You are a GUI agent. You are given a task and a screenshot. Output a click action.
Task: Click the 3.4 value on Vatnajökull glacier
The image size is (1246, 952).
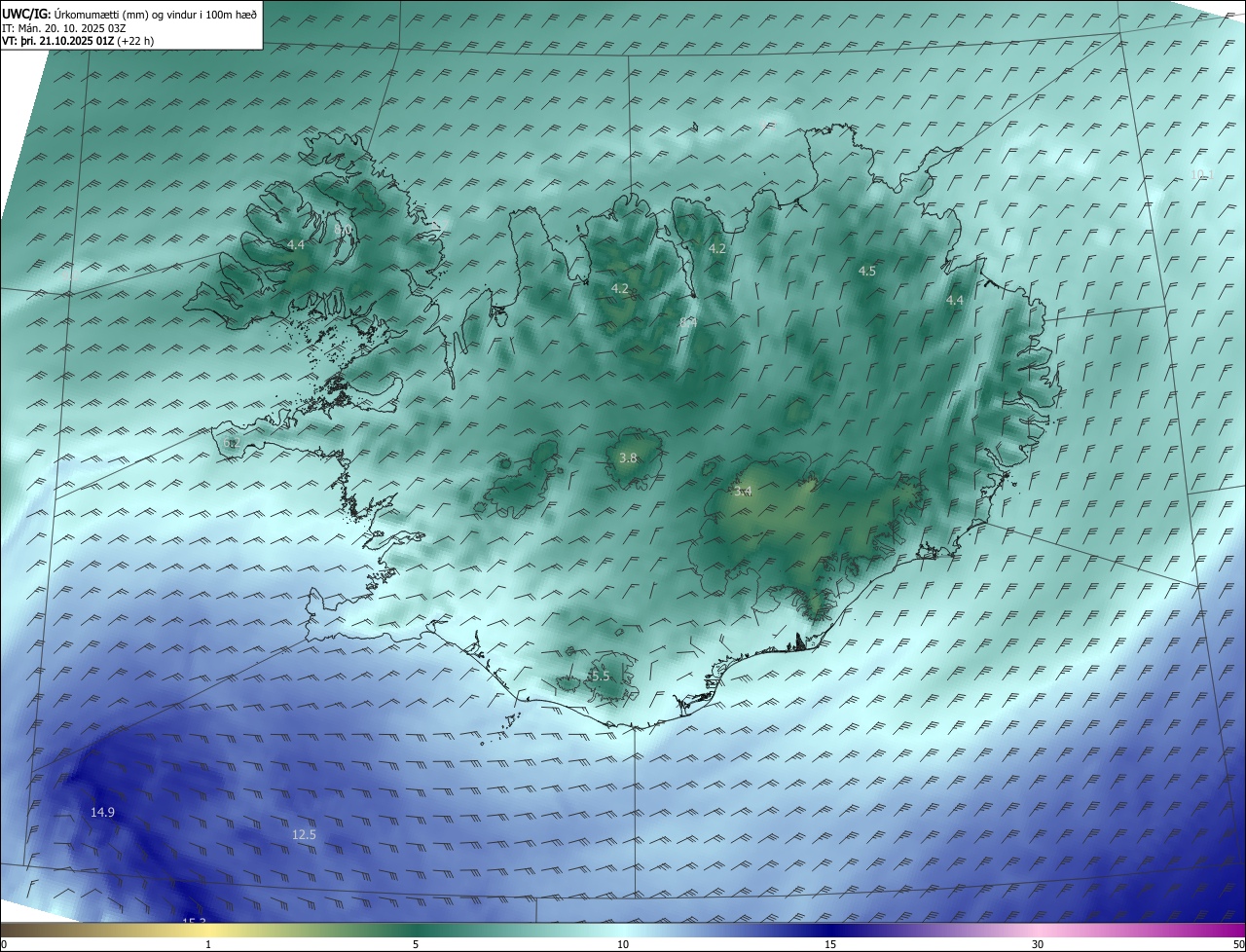tap(743, 493)
